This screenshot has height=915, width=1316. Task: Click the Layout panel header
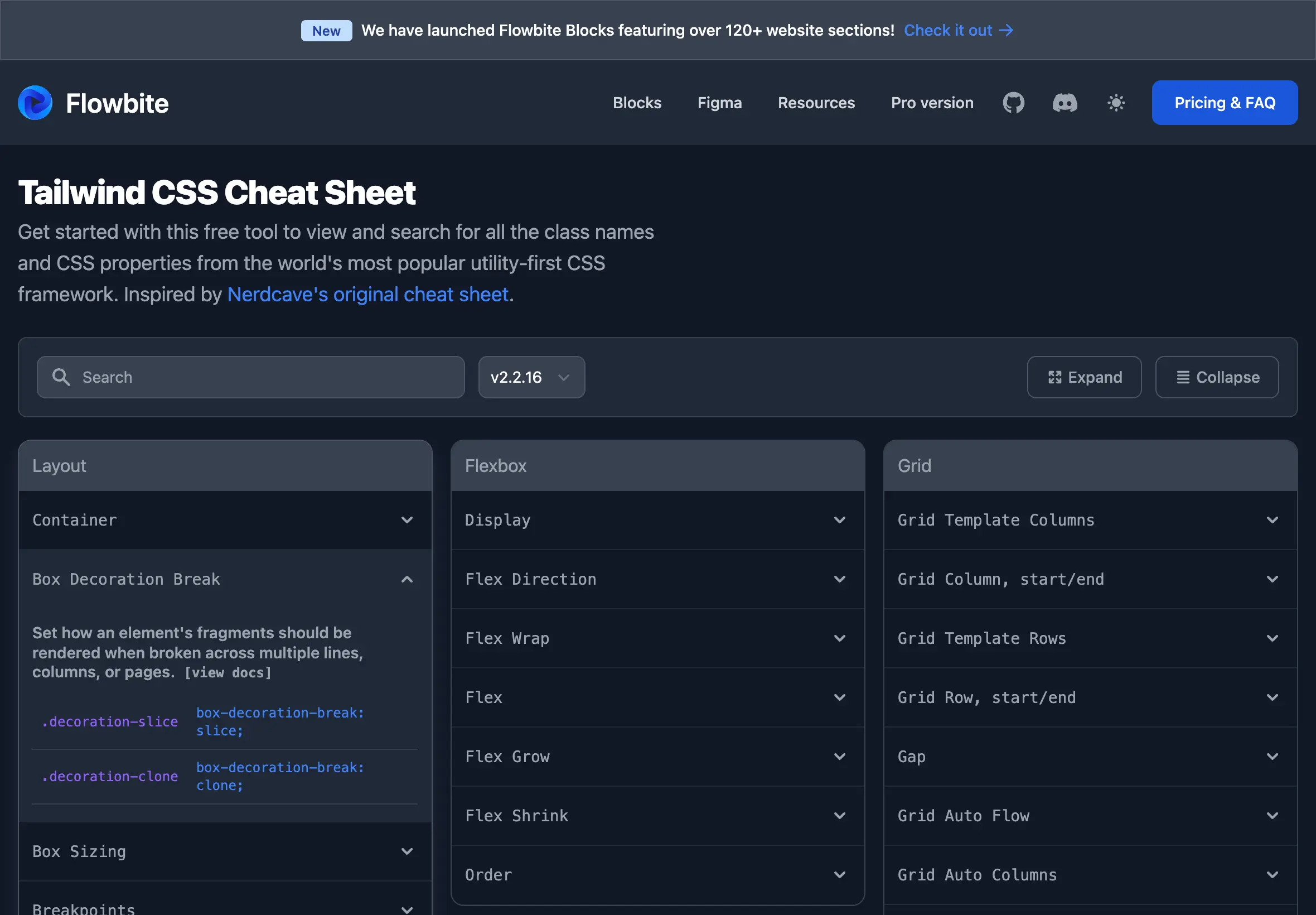[x=225, y=465]
